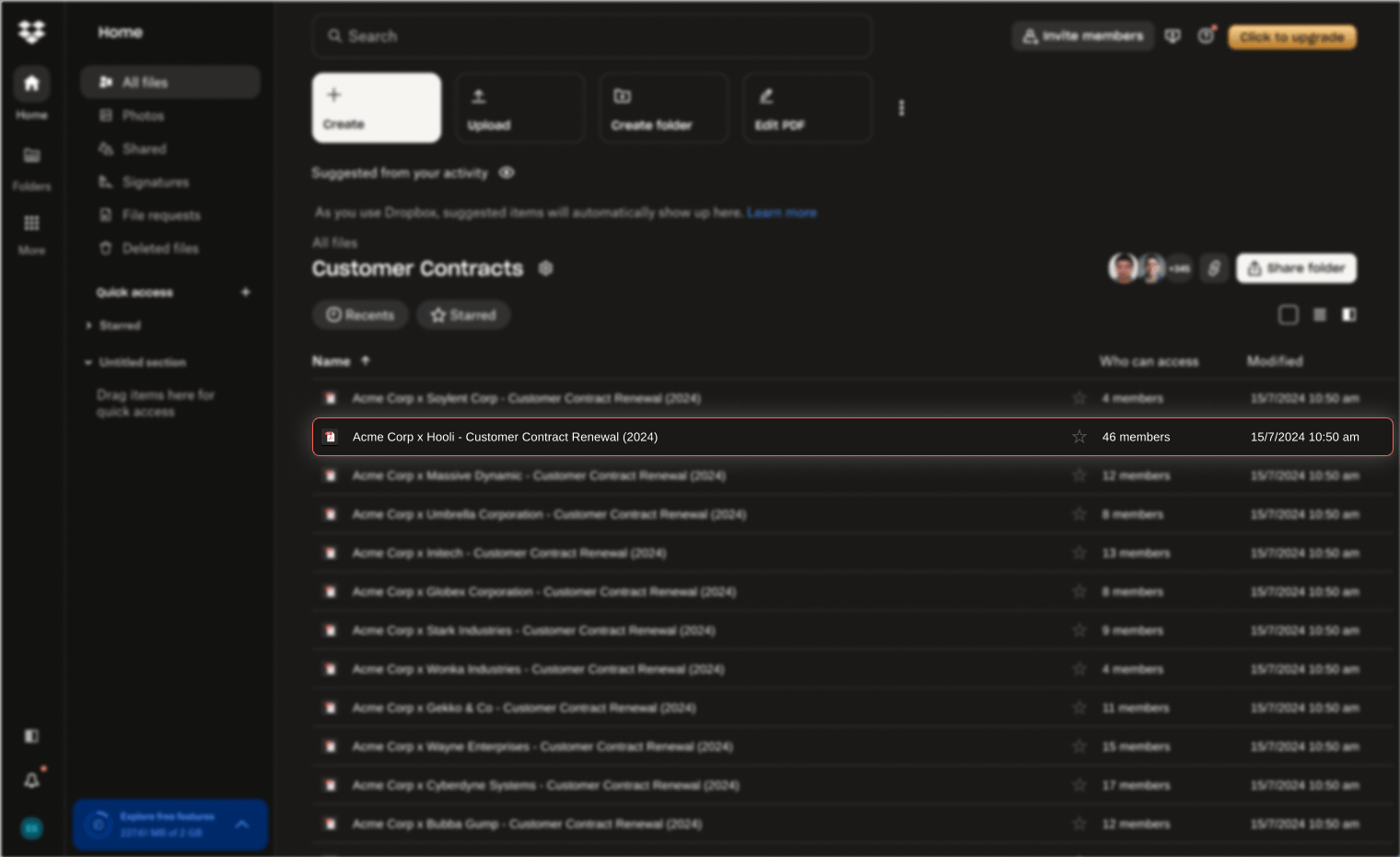1400x857 pixels.
Task: Click the Dropbox logo icon
Action: click(x=31, y=32)
